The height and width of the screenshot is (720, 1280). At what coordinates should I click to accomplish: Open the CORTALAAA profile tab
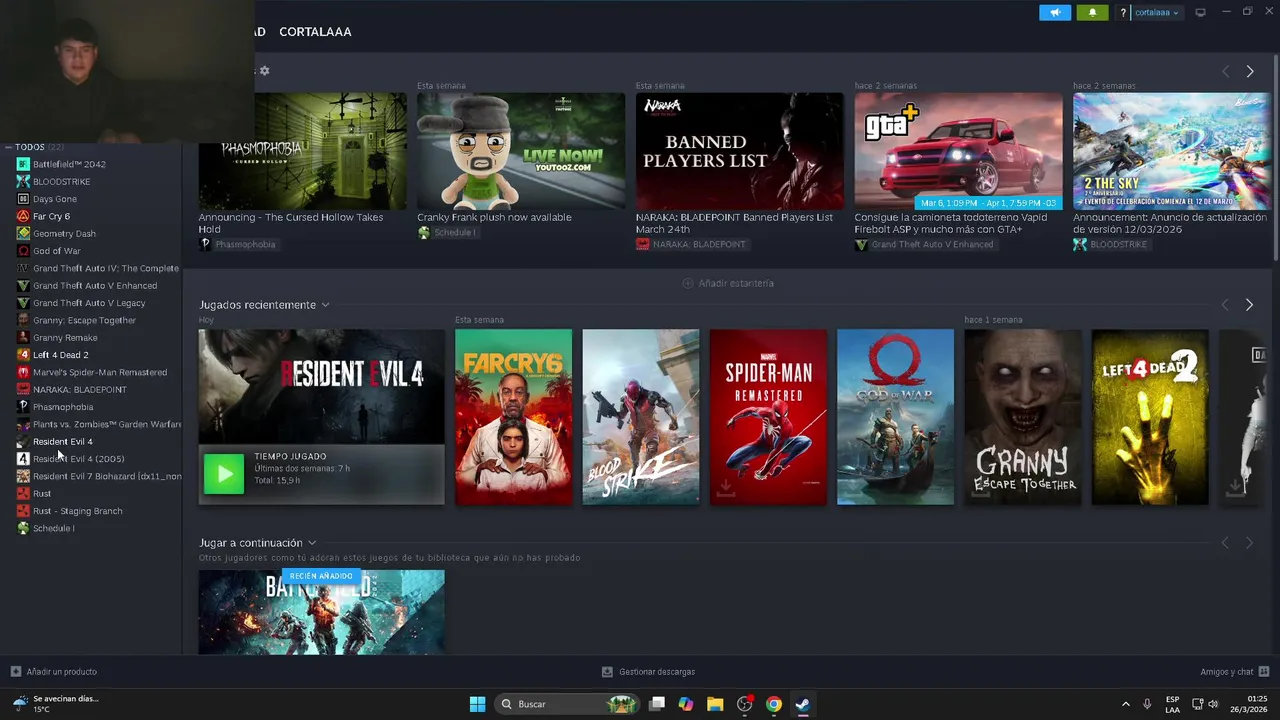(x=315, y=32)
